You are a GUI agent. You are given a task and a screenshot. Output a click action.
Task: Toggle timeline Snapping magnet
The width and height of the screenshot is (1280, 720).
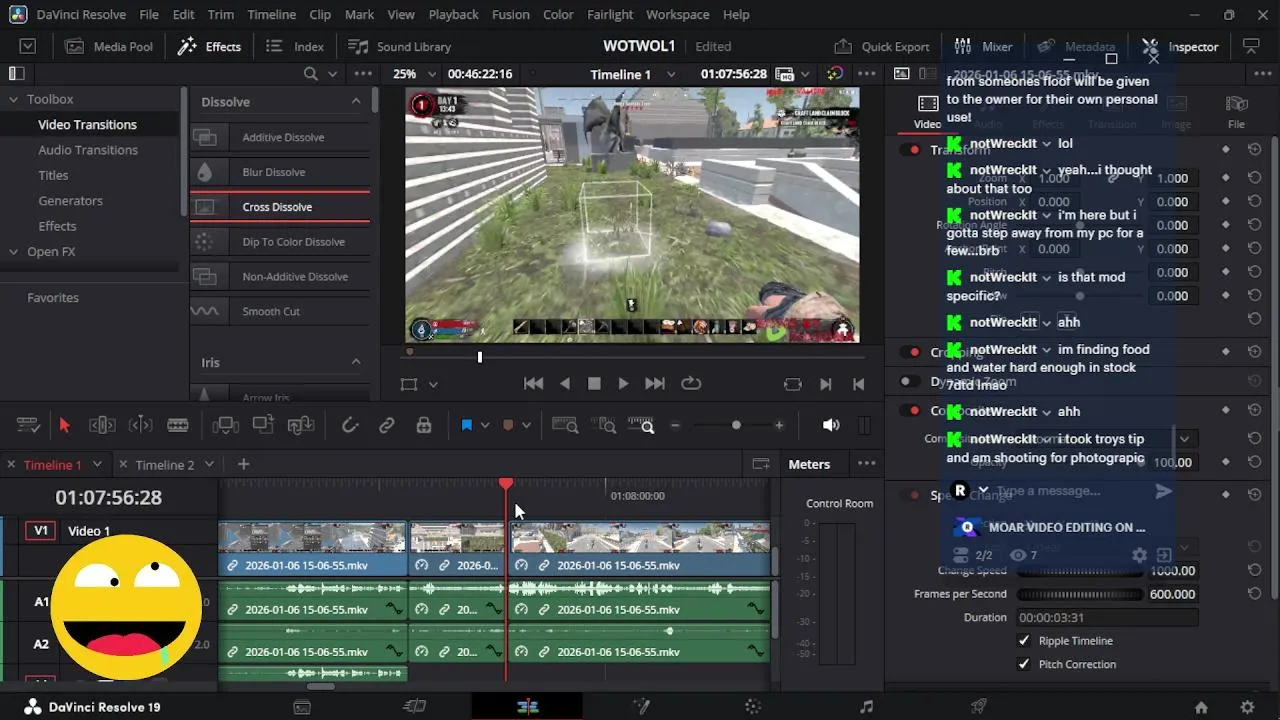350,425
